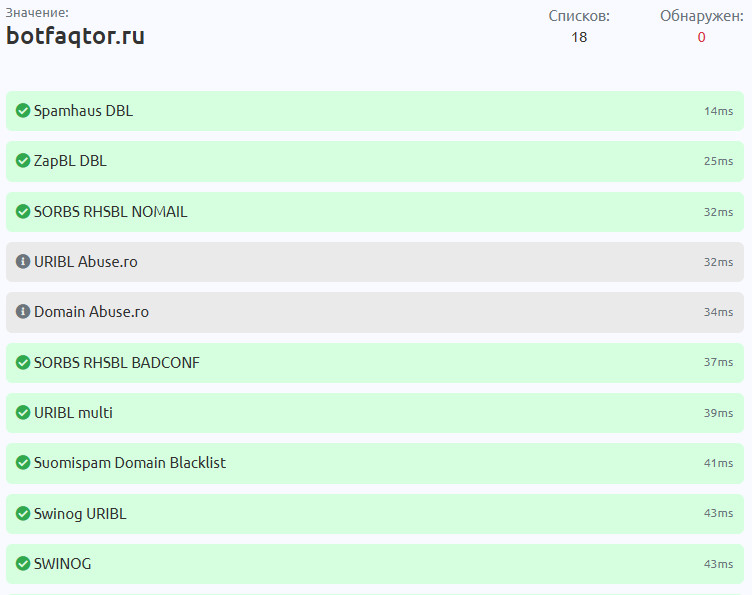Click the check icon beside URIBL multi
The width and height of the screenshot is (752, 595).
pyautogui.click(x=23, y=413)
